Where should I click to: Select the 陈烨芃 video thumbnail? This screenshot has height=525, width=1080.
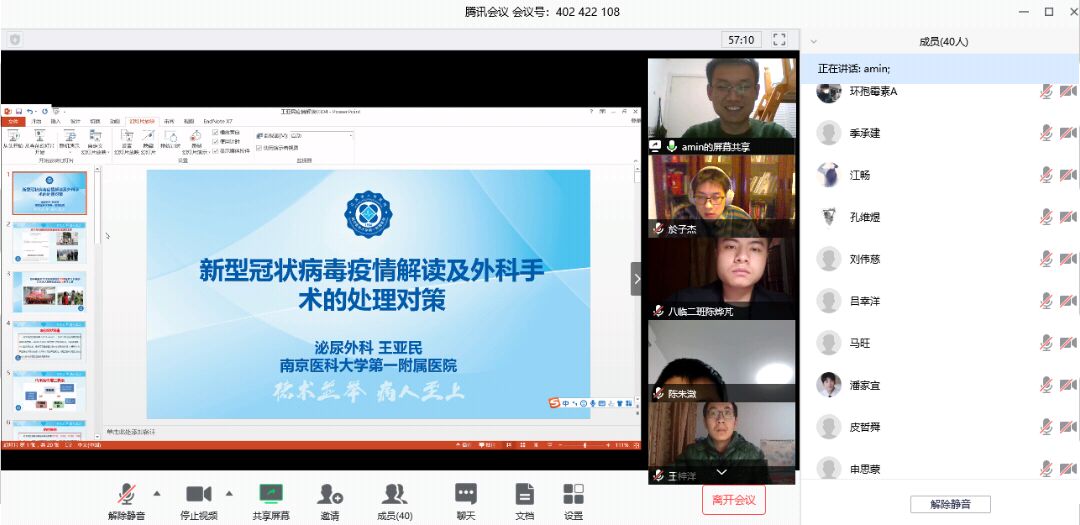(721, 277)
